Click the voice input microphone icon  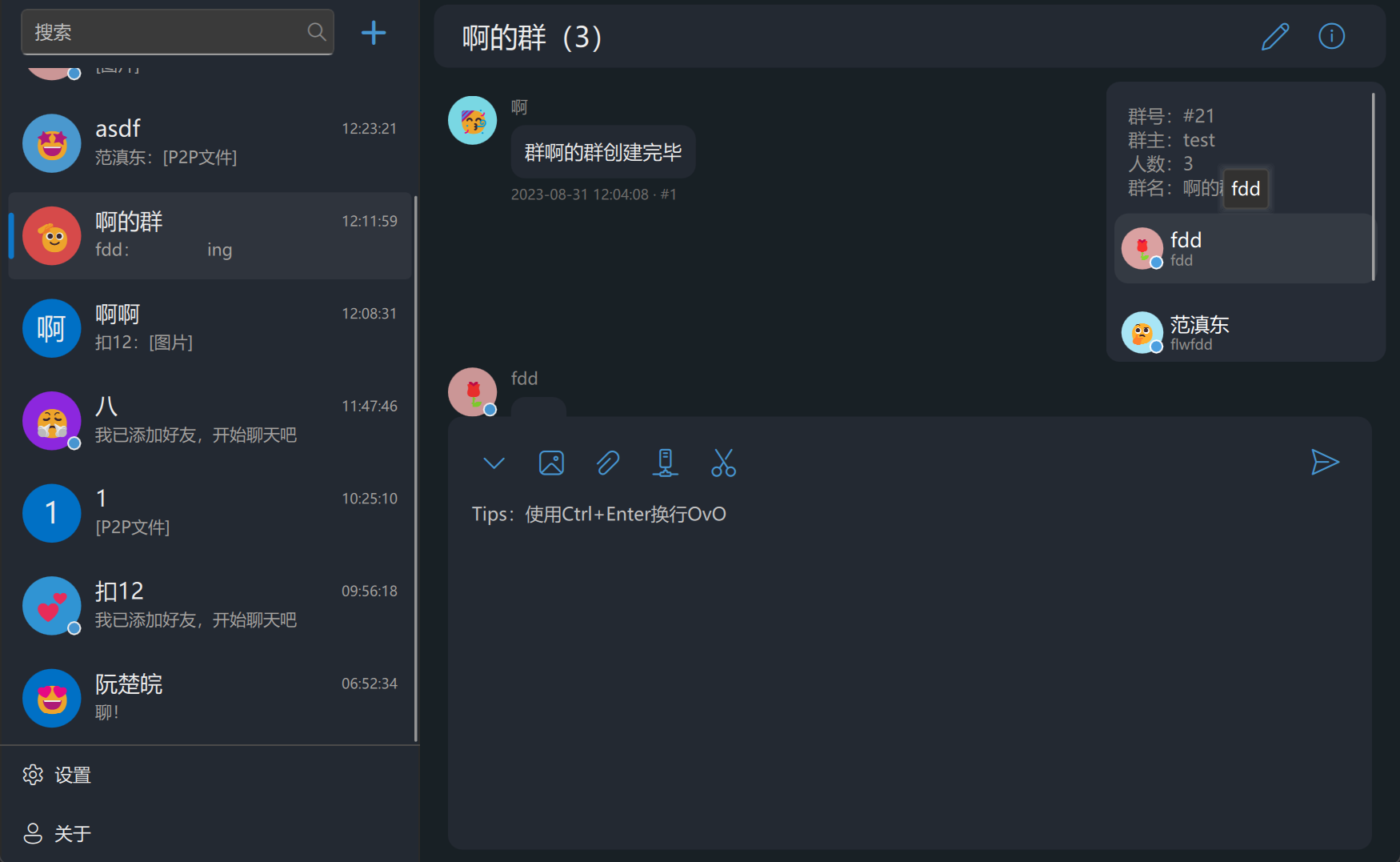point(666,463)
